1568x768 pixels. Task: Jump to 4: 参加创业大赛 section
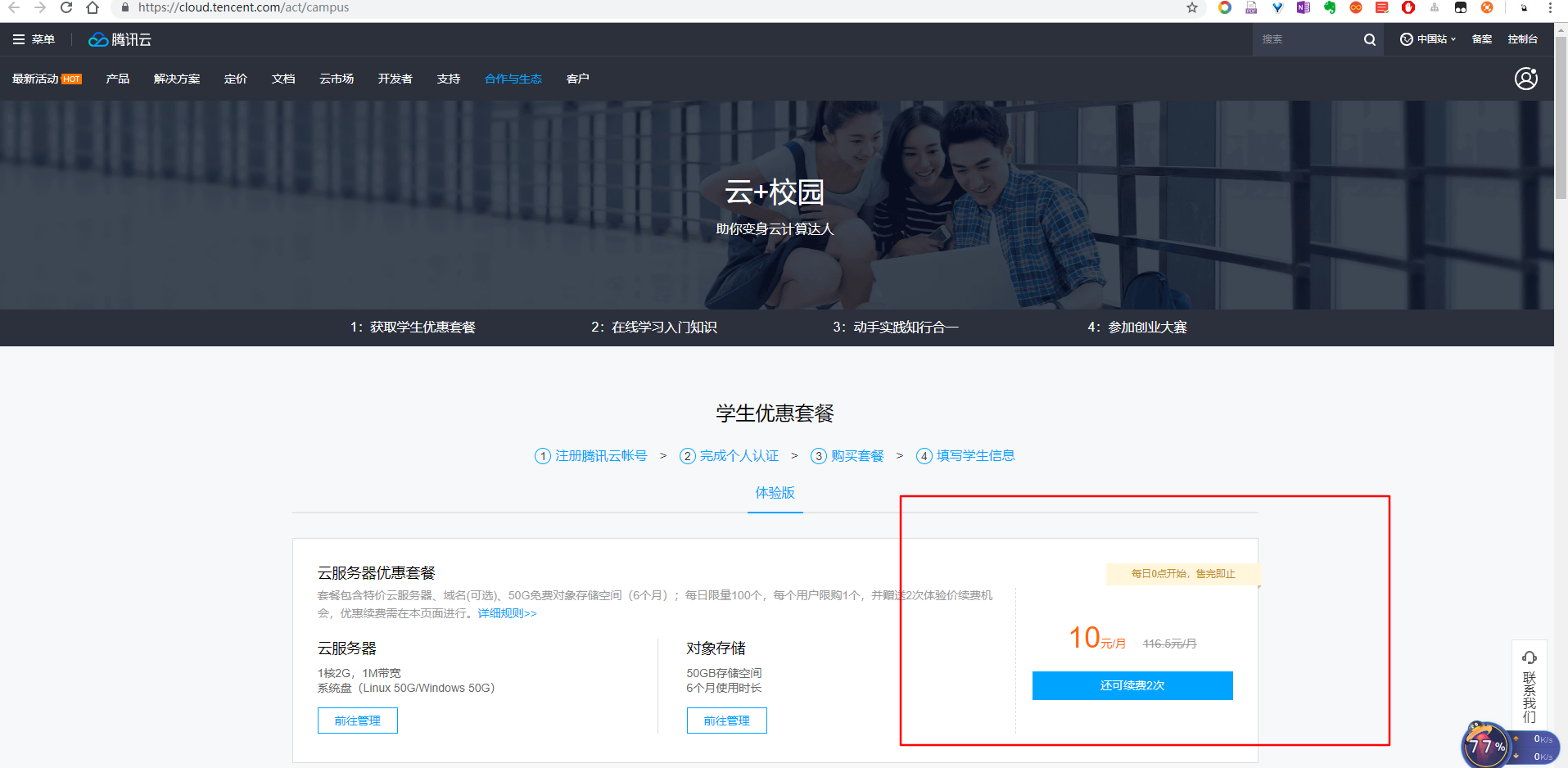tap(1137, 328)
